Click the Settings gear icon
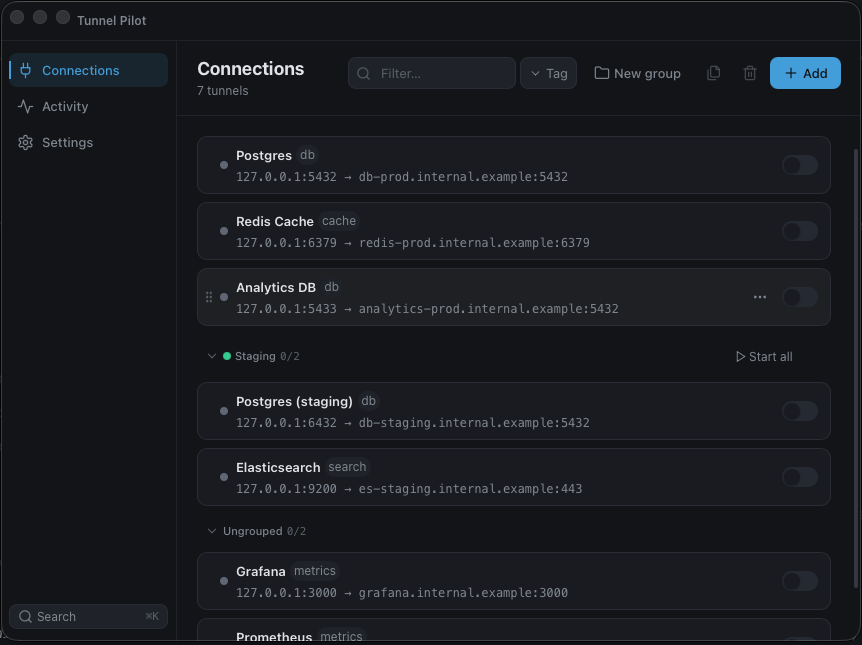 tap(25, 142)
